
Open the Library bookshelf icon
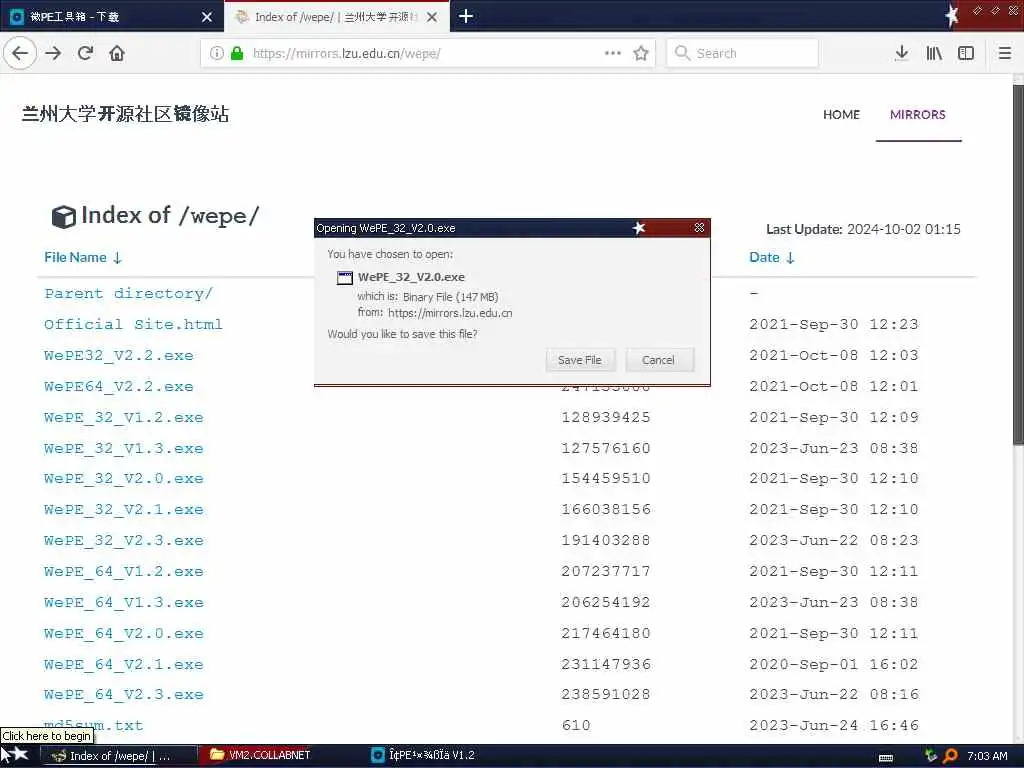(x=934, y=53)
